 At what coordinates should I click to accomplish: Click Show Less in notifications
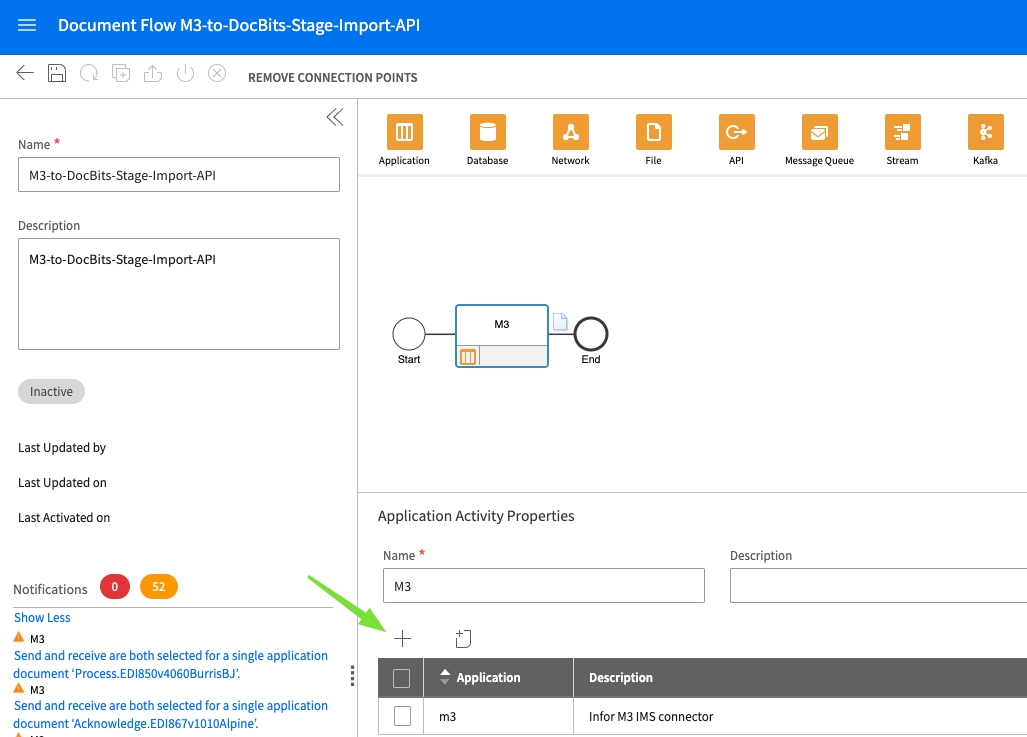click(42, 618)
